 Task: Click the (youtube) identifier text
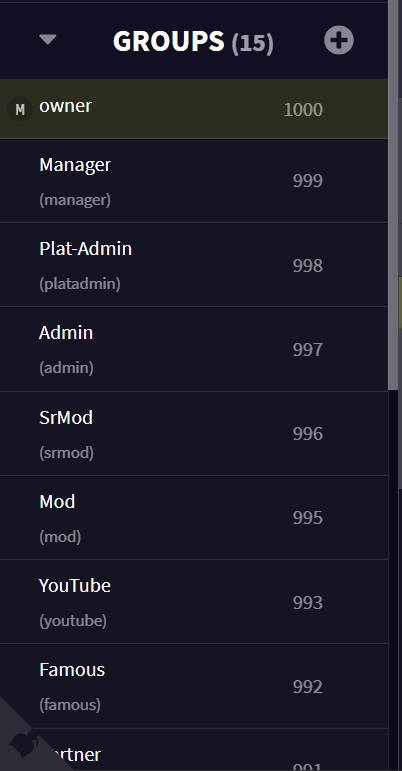[73, 621]
